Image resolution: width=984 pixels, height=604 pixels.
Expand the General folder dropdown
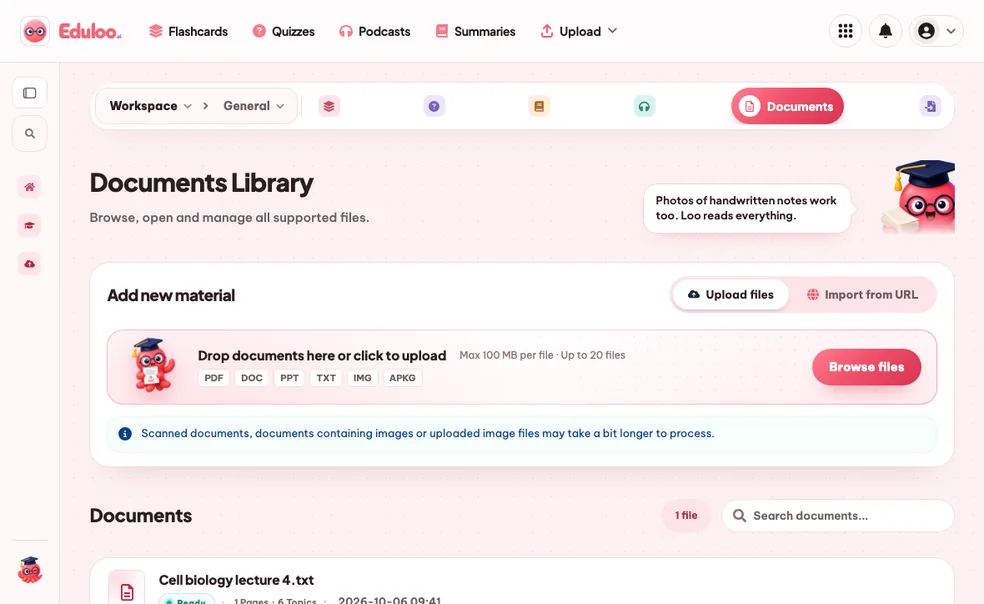254,106
